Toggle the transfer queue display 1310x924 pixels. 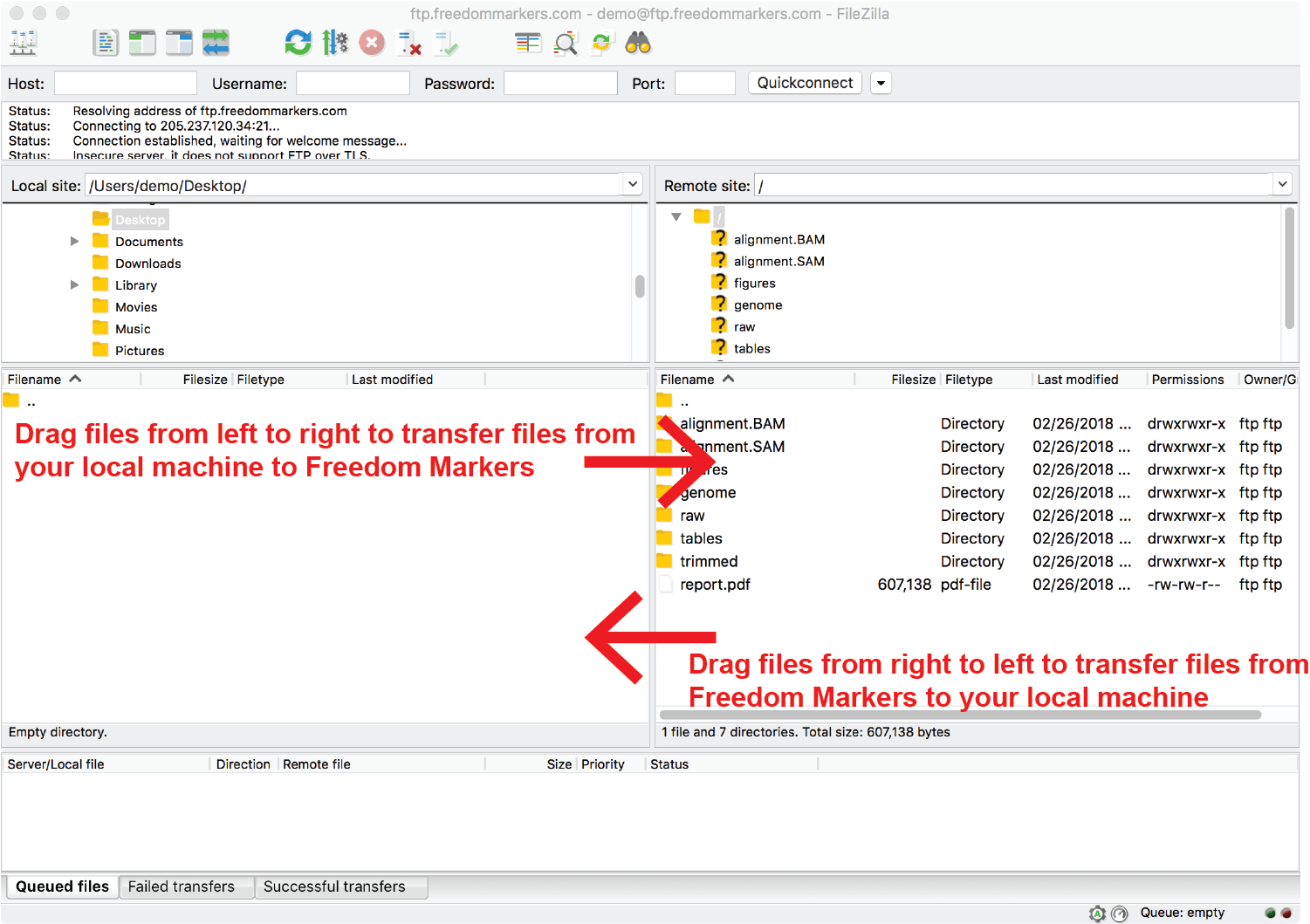pos(216,43)
